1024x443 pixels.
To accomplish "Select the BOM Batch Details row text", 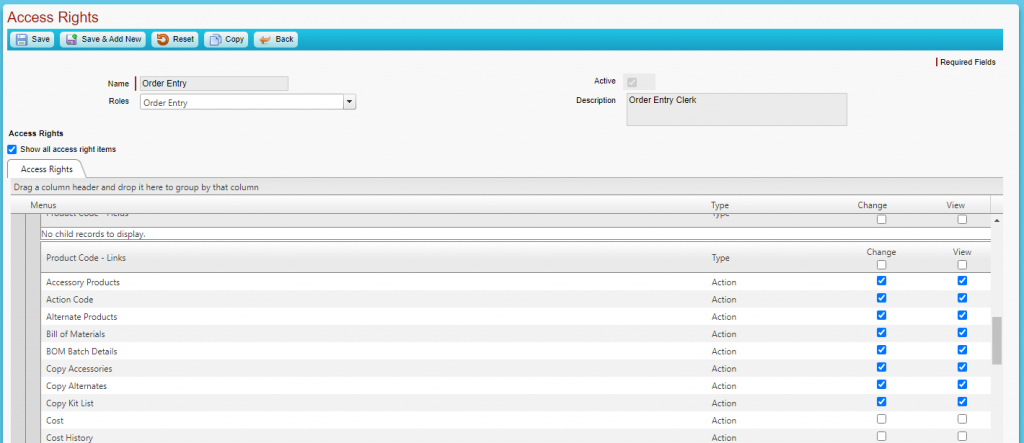I will (82, 352).
